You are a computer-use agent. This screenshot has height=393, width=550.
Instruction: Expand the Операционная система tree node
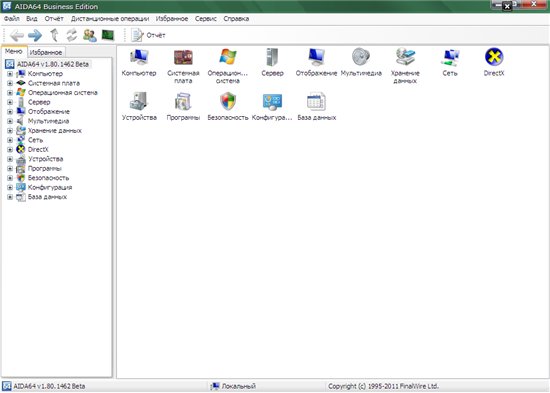click(10, 93)
